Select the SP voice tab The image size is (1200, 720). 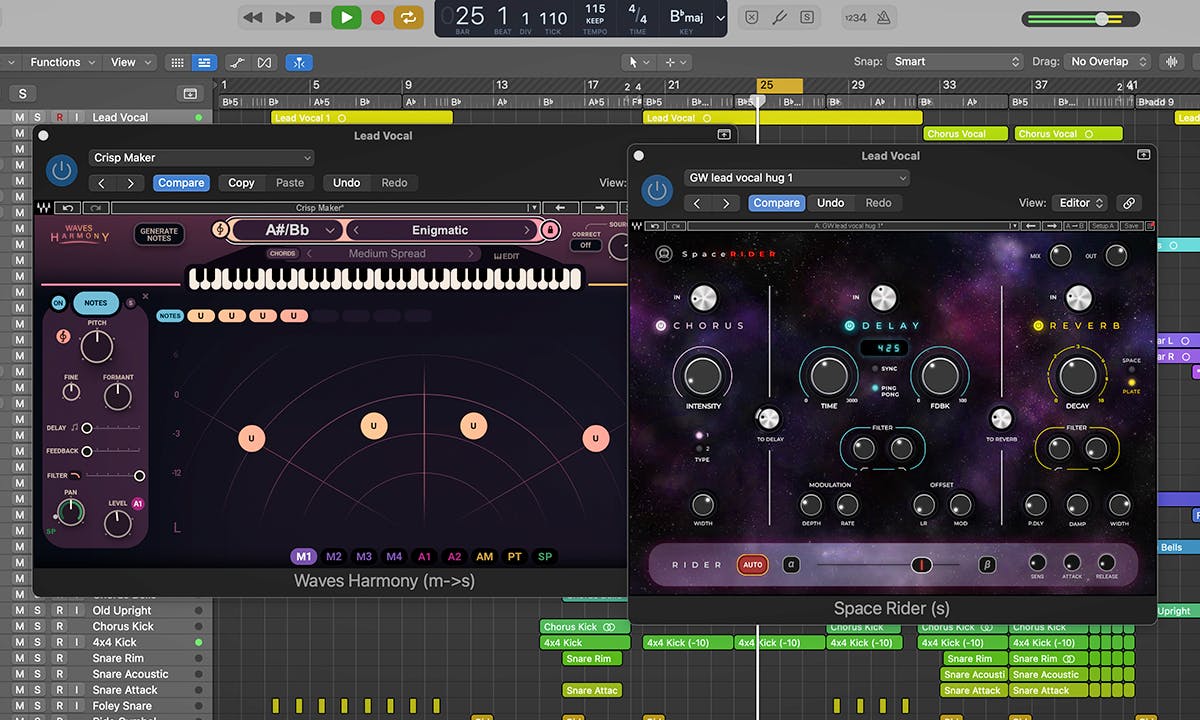click(x=545, y=557)
